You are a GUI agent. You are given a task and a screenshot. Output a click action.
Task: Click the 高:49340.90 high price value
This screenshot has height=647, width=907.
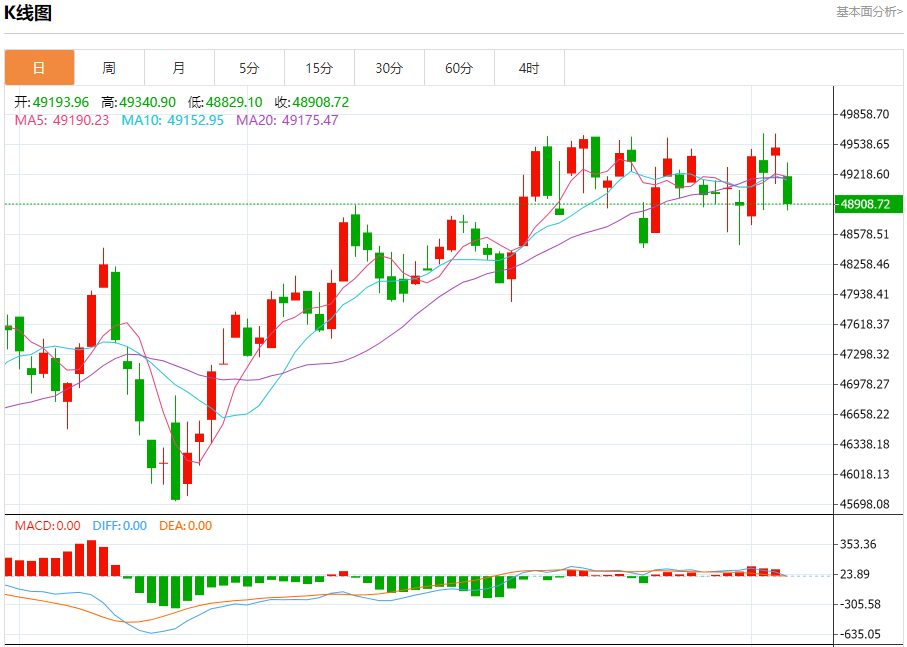(138, 102)
